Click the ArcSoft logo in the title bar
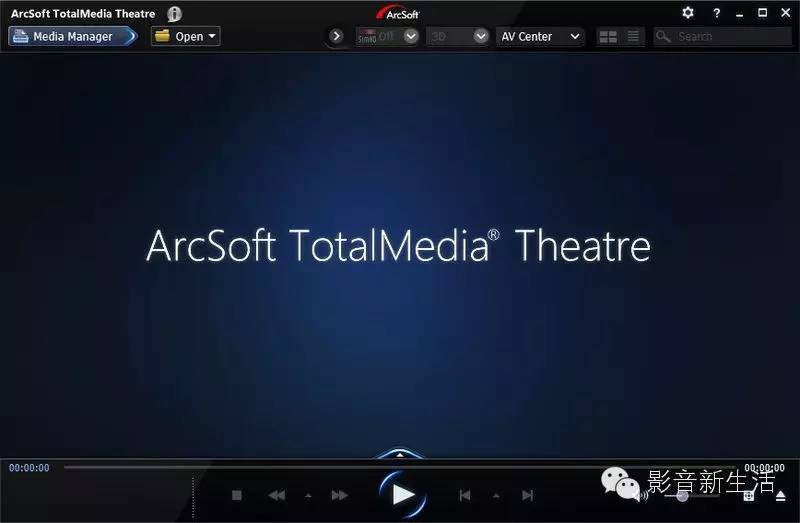The height and width of the screenshot is (523, 800). (x=397, y=13)
